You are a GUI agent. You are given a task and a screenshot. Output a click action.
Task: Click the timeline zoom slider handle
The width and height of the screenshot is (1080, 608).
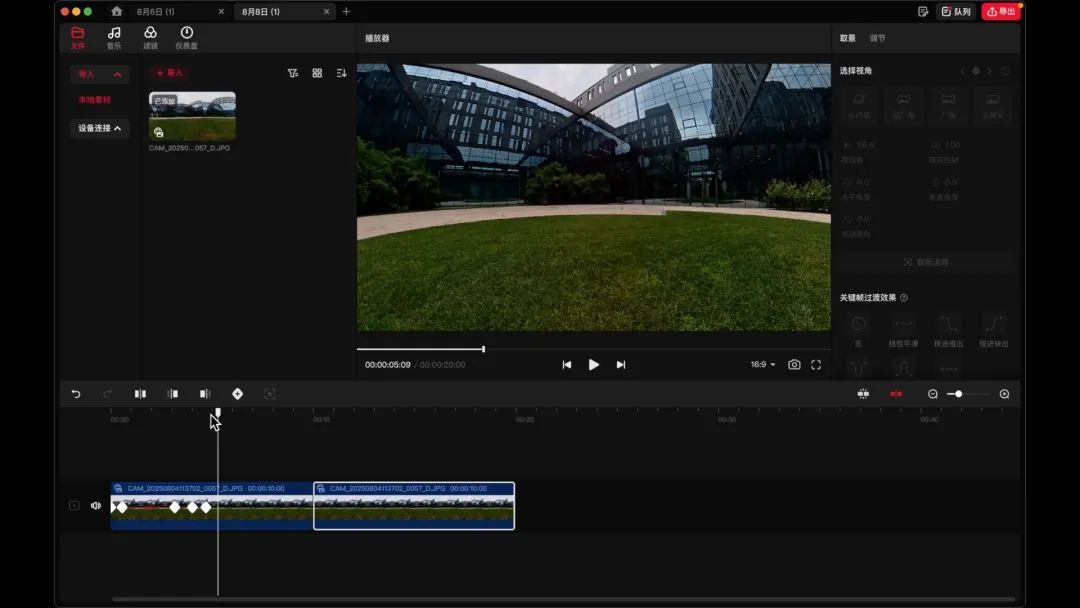click(x=958, y=394)
